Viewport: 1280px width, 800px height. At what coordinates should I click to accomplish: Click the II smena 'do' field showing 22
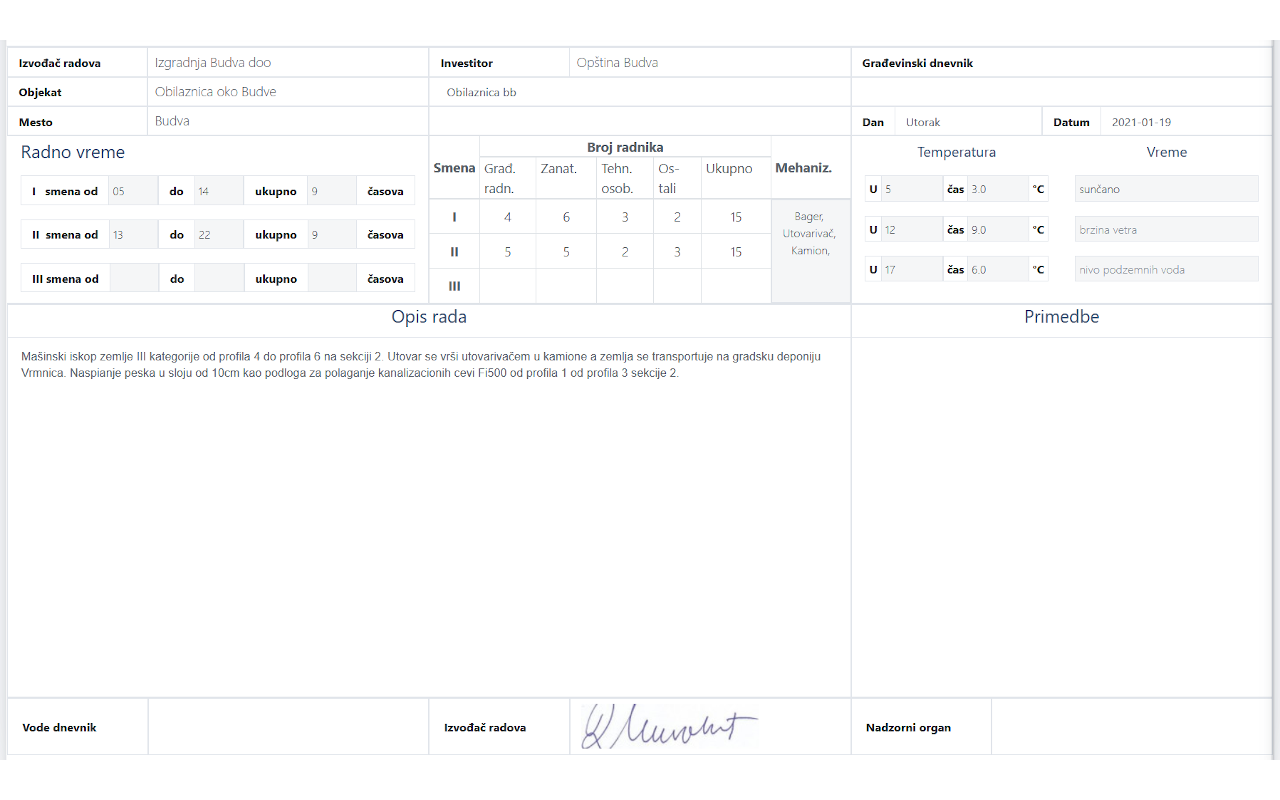[218, 235]
